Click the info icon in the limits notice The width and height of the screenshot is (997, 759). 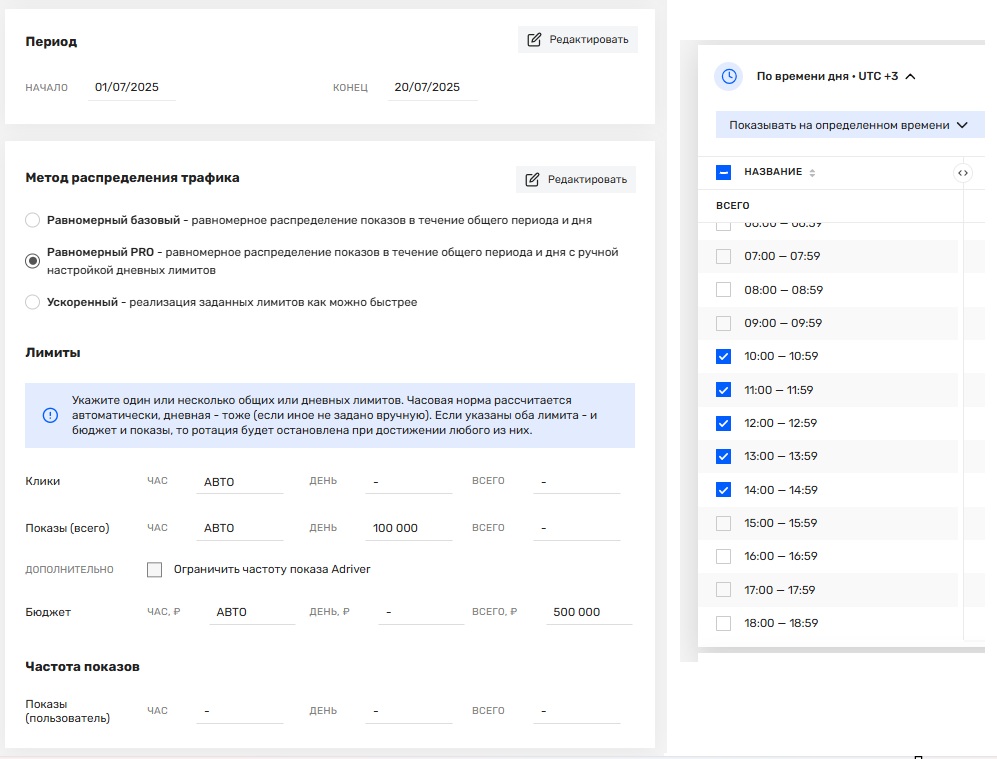click(x=50, y=415)
